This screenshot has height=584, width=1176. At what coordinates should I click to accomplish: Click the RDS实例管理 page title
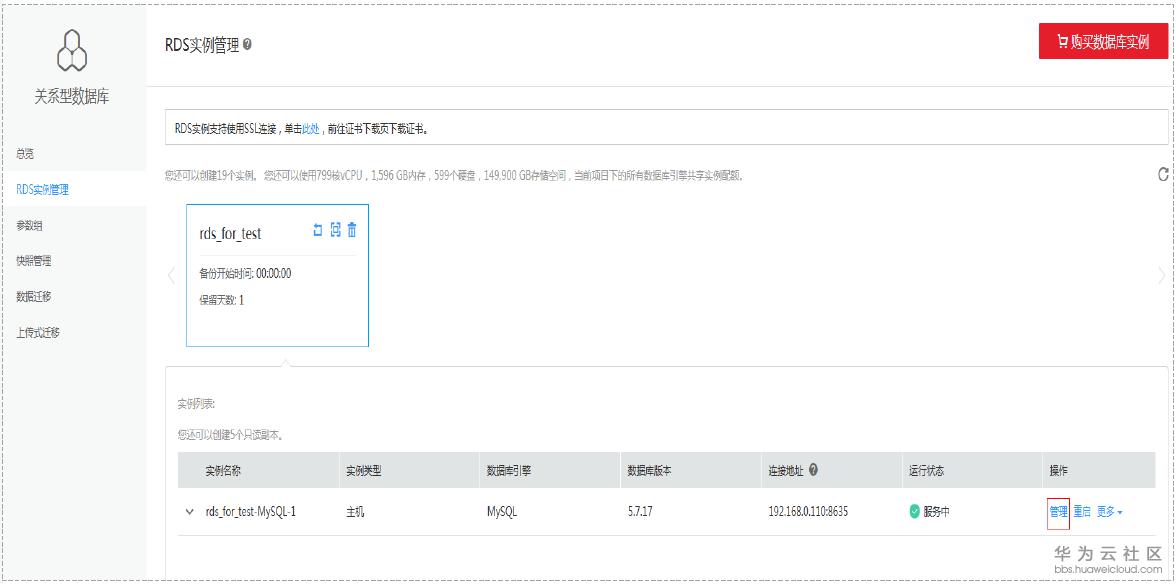202,44
